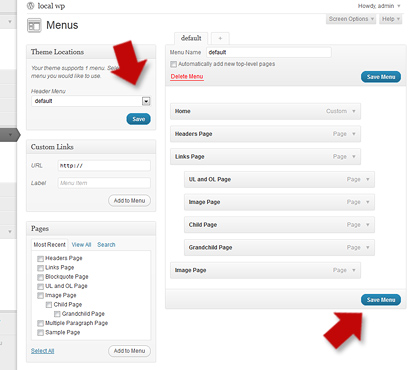Viewport: 412px width, 370px height.
Task: Check the Sample Page checkbox
Action: [x=40, y=333]
